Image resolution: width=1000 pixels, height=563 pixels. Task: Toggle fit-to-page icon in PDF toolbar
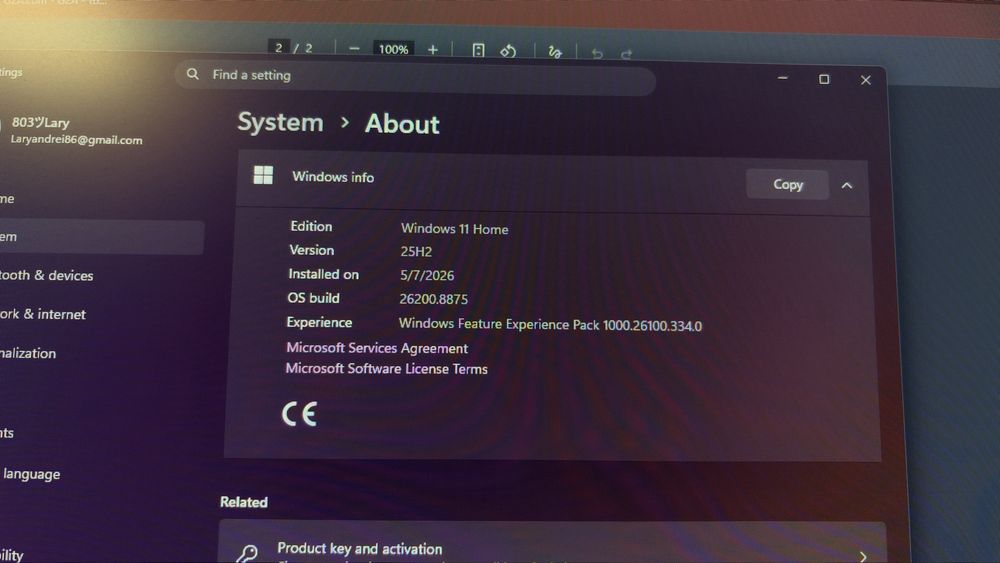pos(478,50)
